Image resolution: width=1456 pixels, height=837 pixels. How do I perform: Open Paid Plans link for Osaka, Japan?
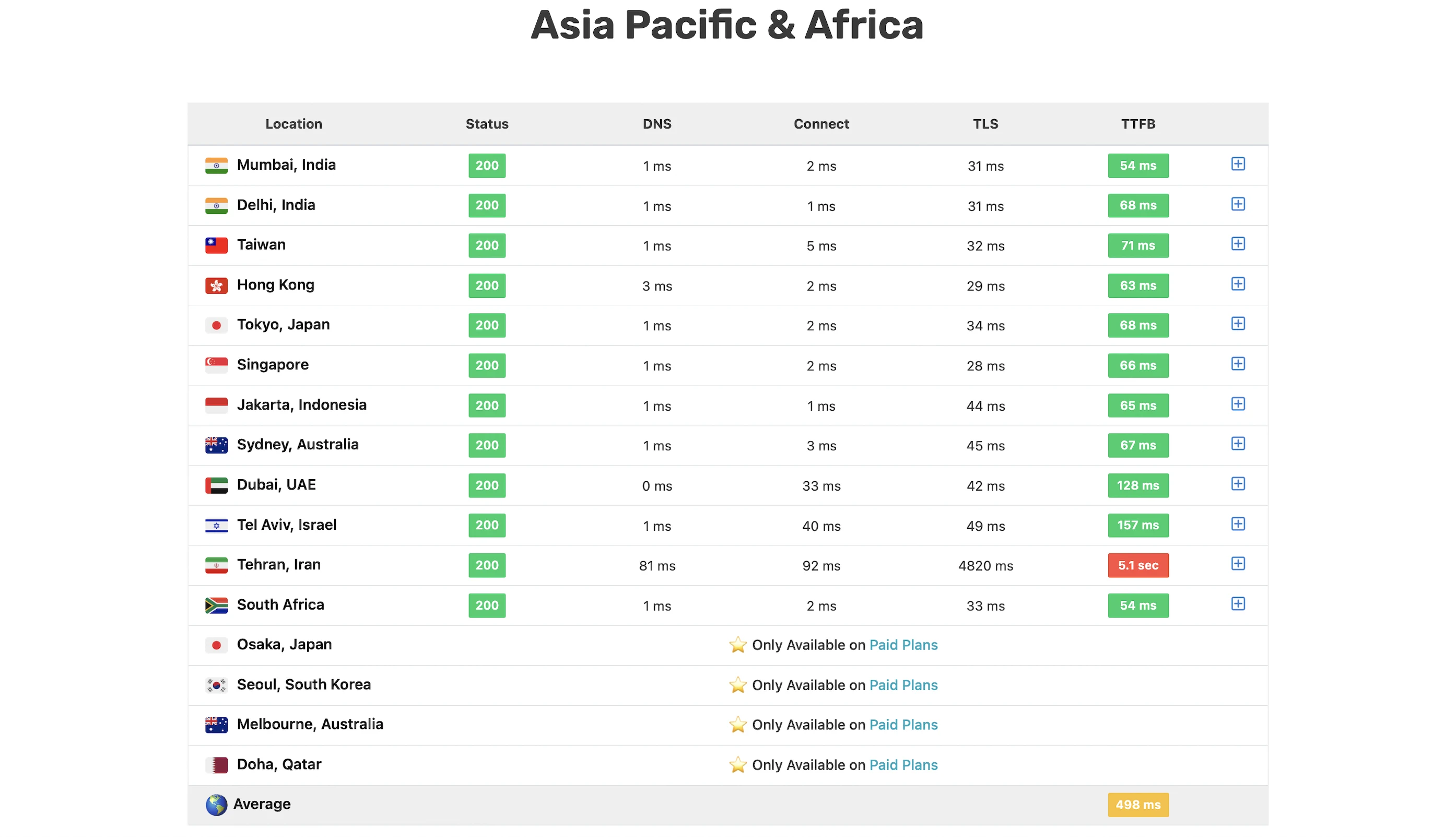902,645
